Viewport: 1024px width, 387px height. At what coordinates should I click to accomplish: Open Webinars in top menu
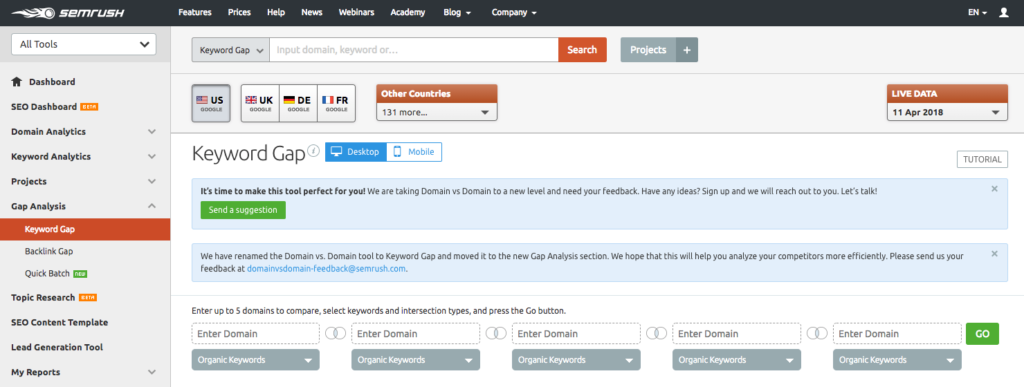[357, 12]
